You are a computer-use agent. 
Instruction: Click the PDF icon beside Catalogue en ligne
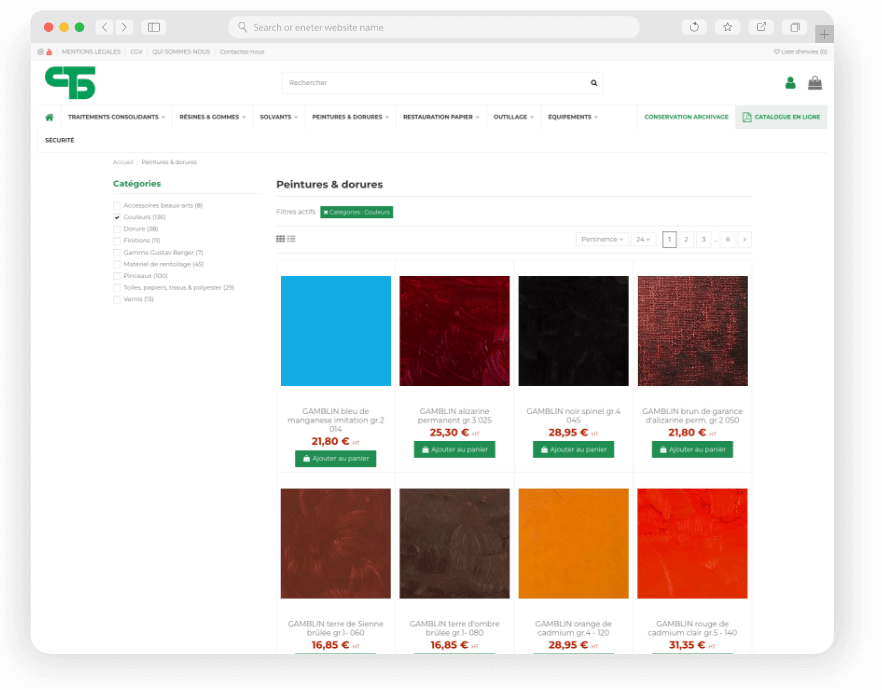coord(747,117)
